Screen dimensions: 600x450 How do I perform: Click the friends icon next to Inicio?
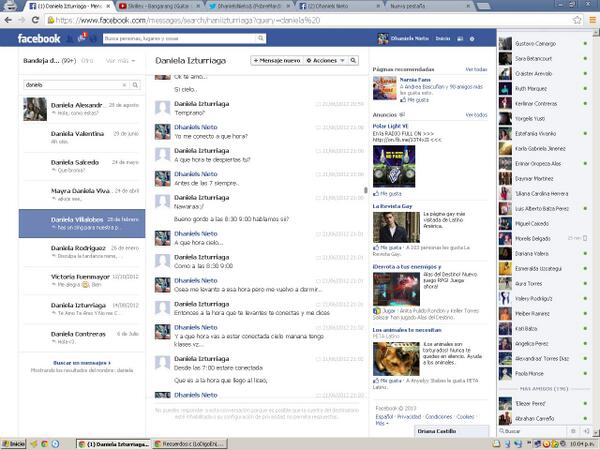(x=460, y=39)
